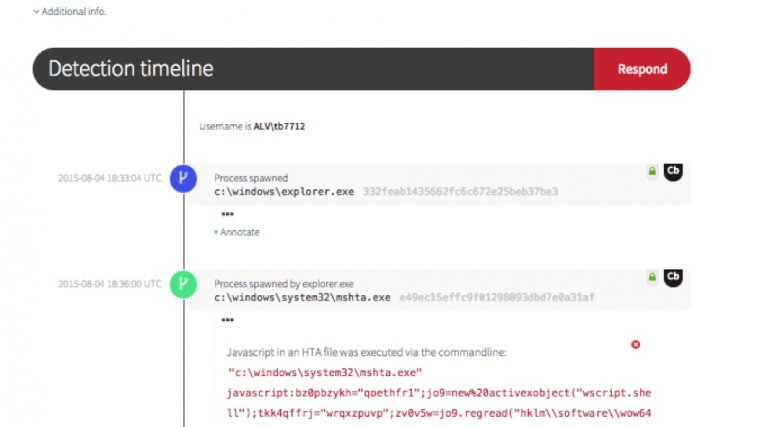Image resolution: width=765 pixels, height=427 pixels.
Task: Click the 18:33:04 UTC timestamp
Action: click(x=109, y=179)
